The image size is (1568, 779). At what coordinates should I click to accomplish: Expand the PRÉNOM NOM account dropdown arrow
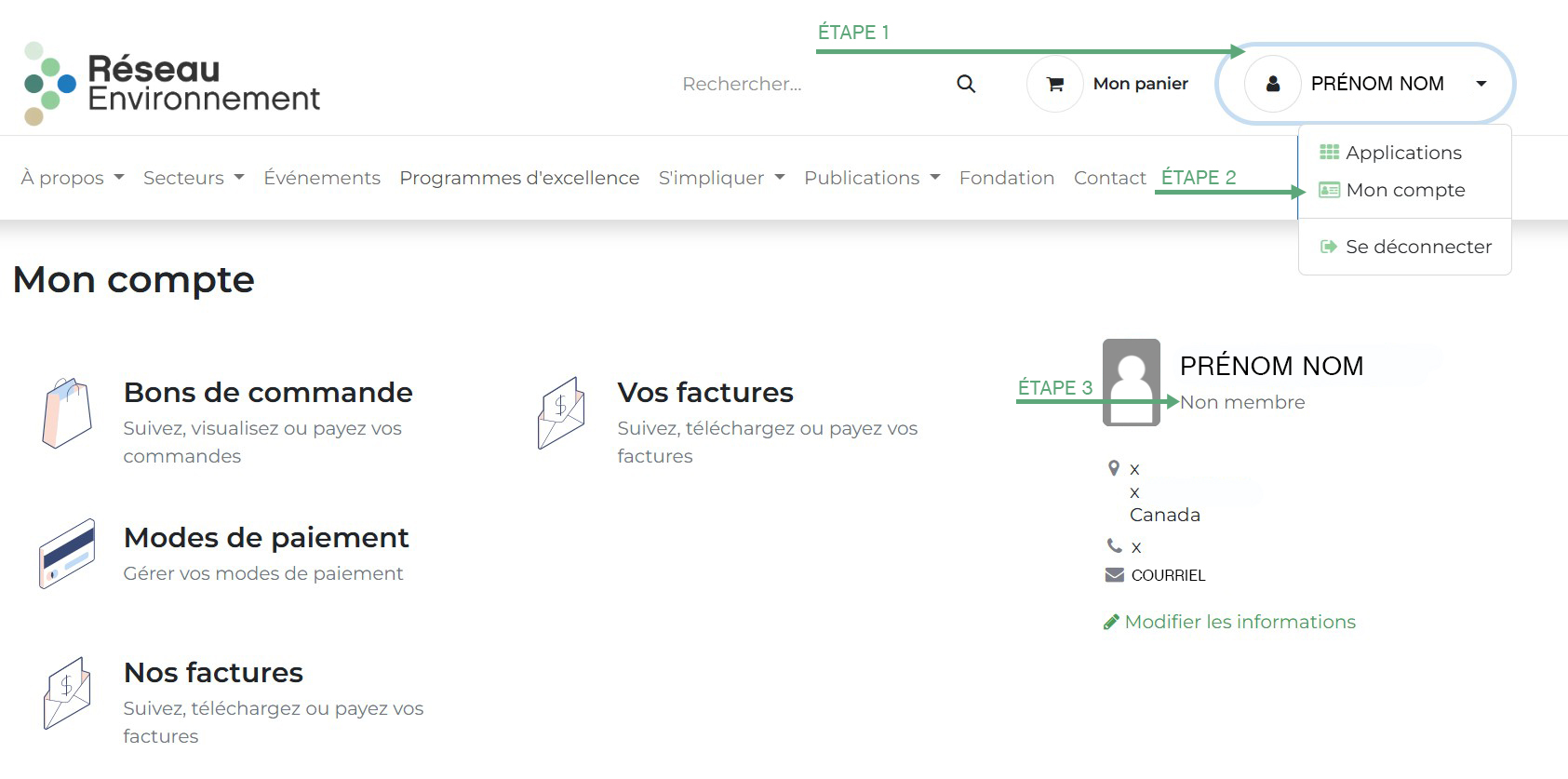pyautogui.click(x=1481, y=84)
